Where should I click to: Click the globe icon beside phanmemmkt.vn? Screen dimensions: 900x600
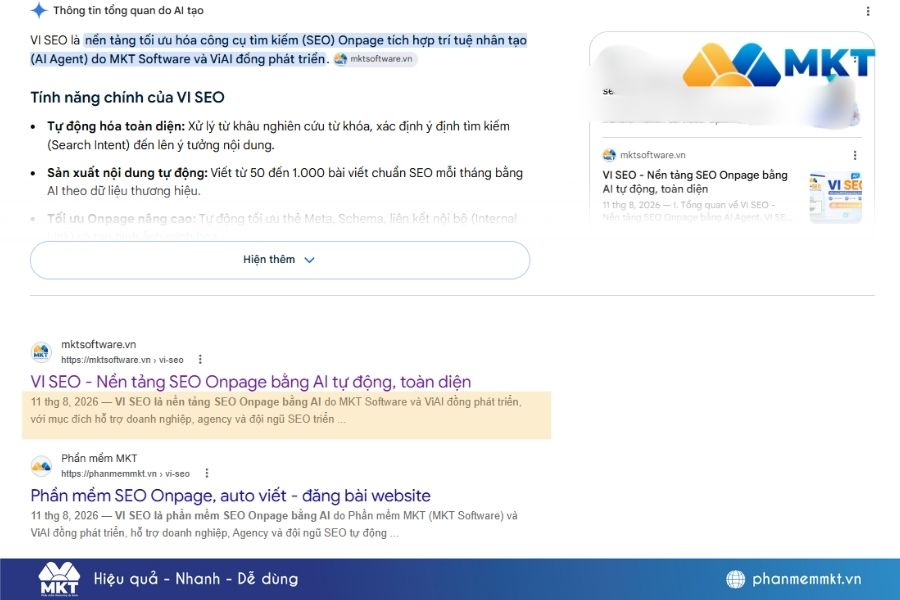735,579
